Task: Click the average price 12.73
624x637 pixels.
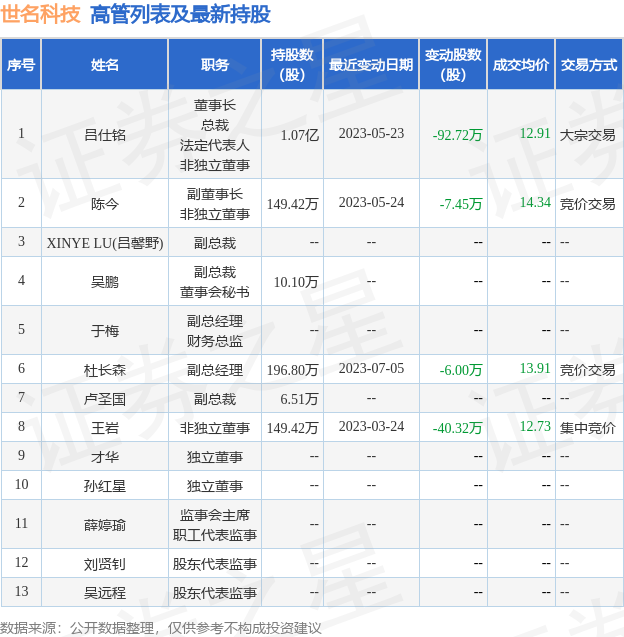Action: 535,426
